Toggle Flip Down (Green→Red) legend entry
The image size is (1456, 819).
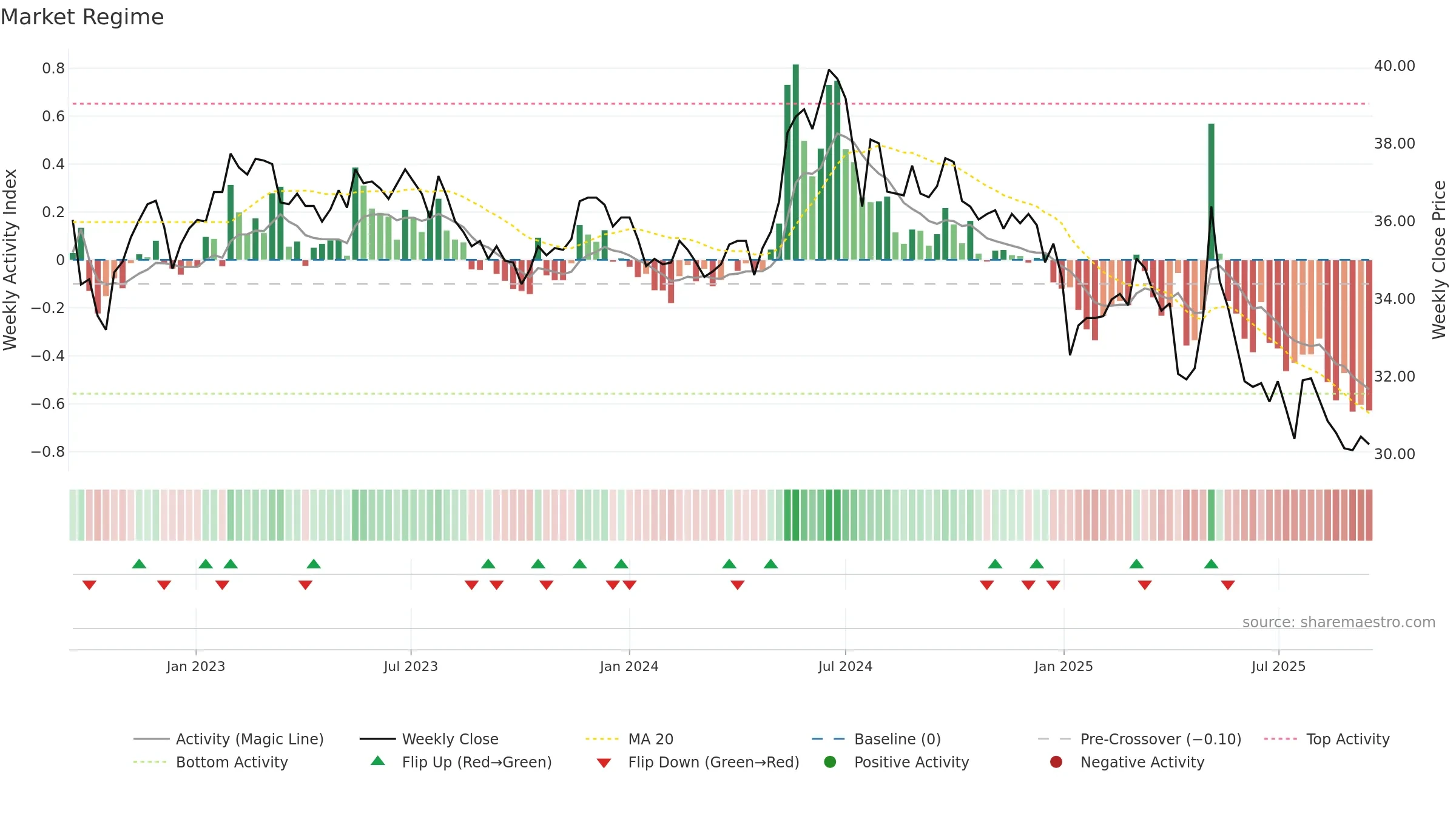[x=698, y=762]
